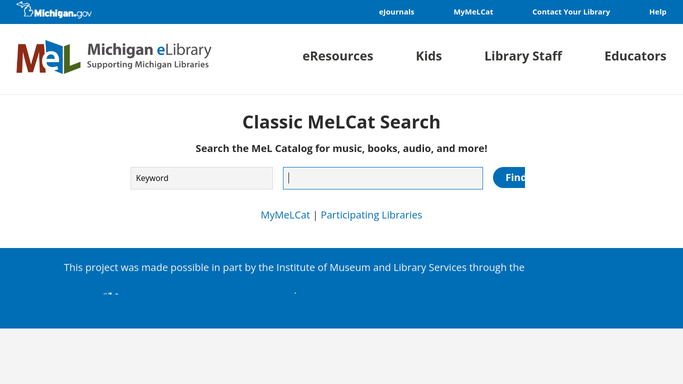Screen dimensions: 683x384
Task: Open the Library Staff section
Action: coord(523,56)
